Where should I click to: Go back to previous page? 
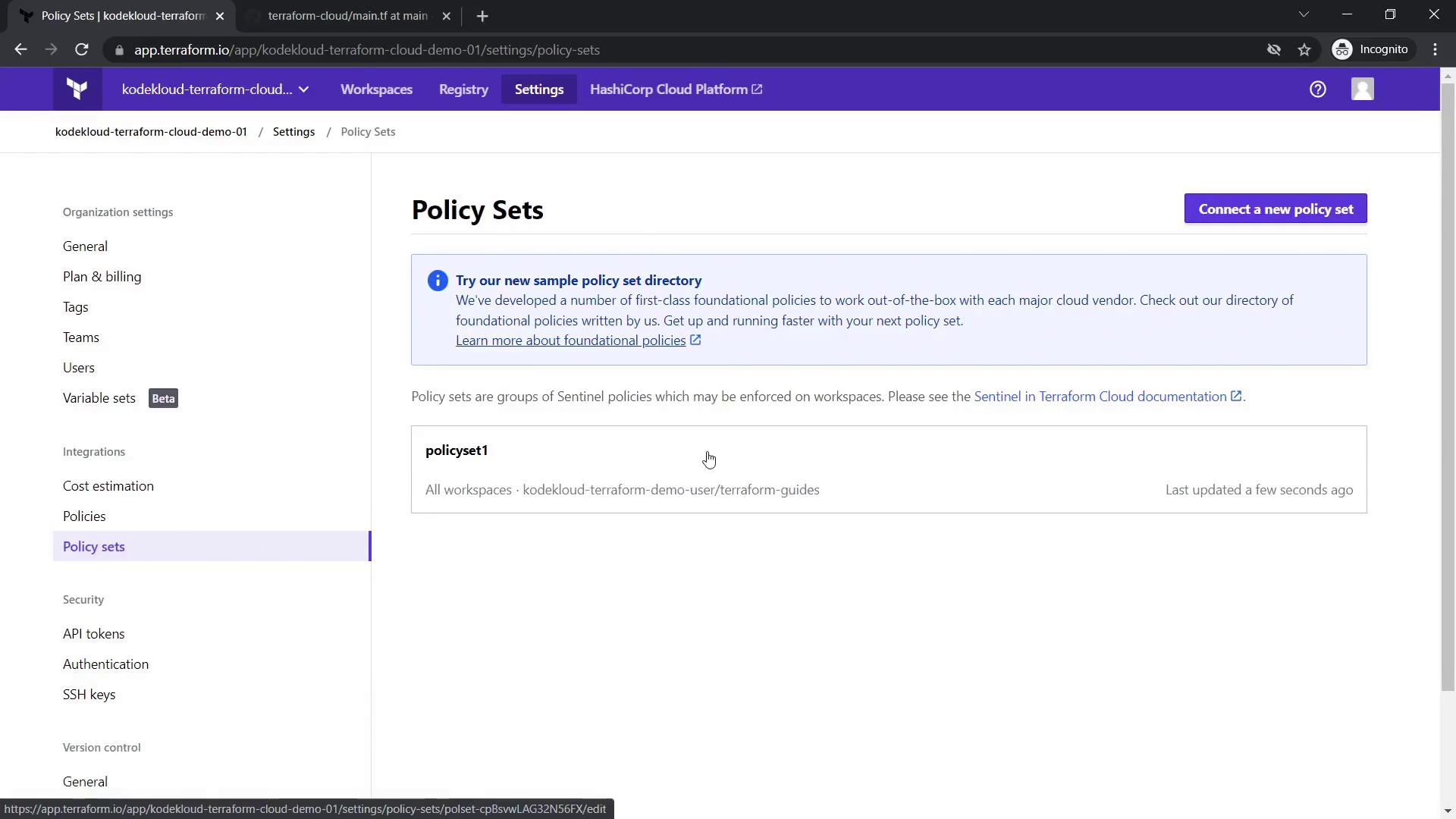tap(20, 50)
